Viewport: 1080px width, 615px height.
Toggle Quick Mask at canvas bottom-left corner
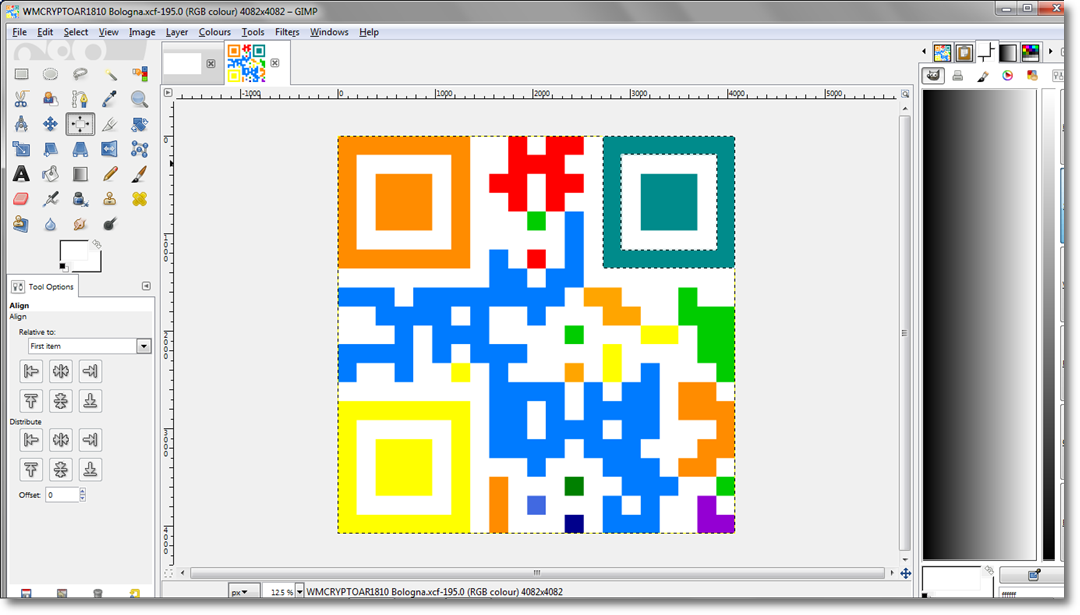(168, 573)
